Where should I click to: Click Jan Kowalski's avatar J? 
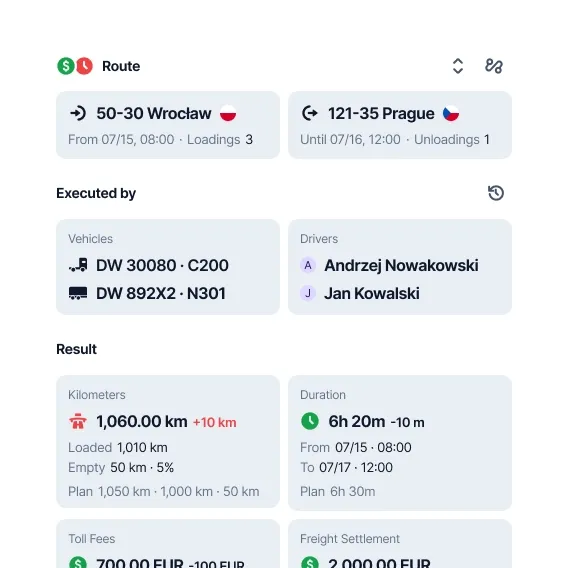308,293
